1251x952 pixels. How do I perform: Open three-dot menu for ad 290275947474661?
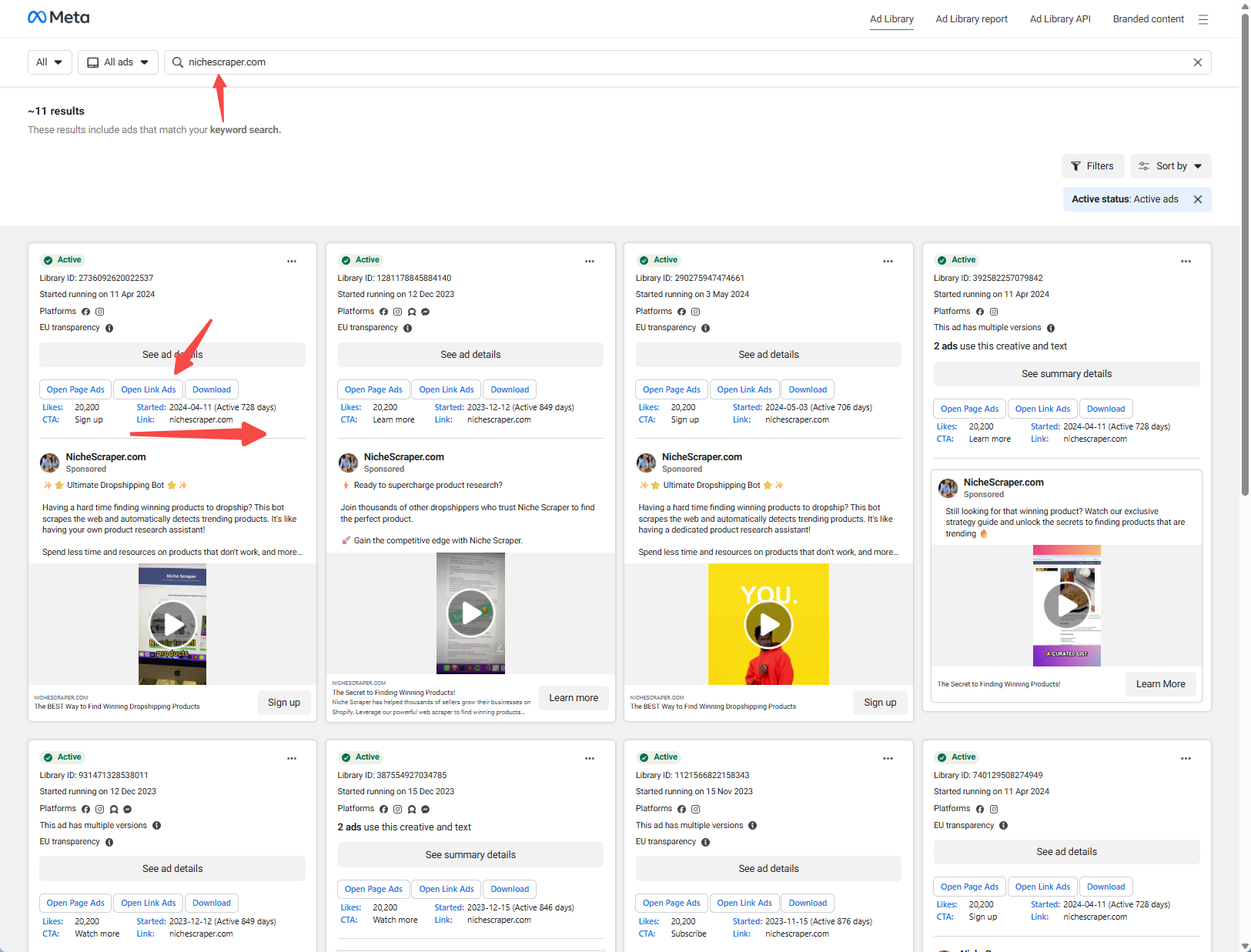coord(888,262)
